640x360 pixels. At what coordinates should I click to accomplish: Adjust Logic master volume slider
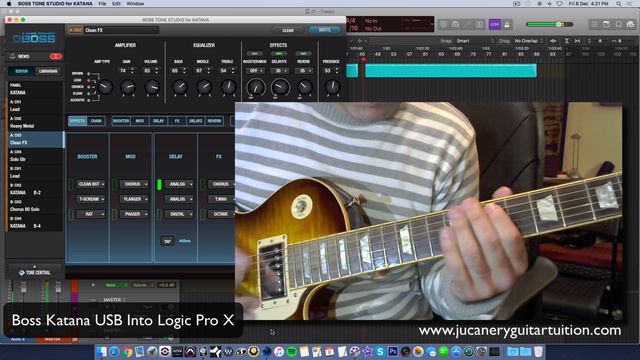pyautogui.click(x=549, y=24)
